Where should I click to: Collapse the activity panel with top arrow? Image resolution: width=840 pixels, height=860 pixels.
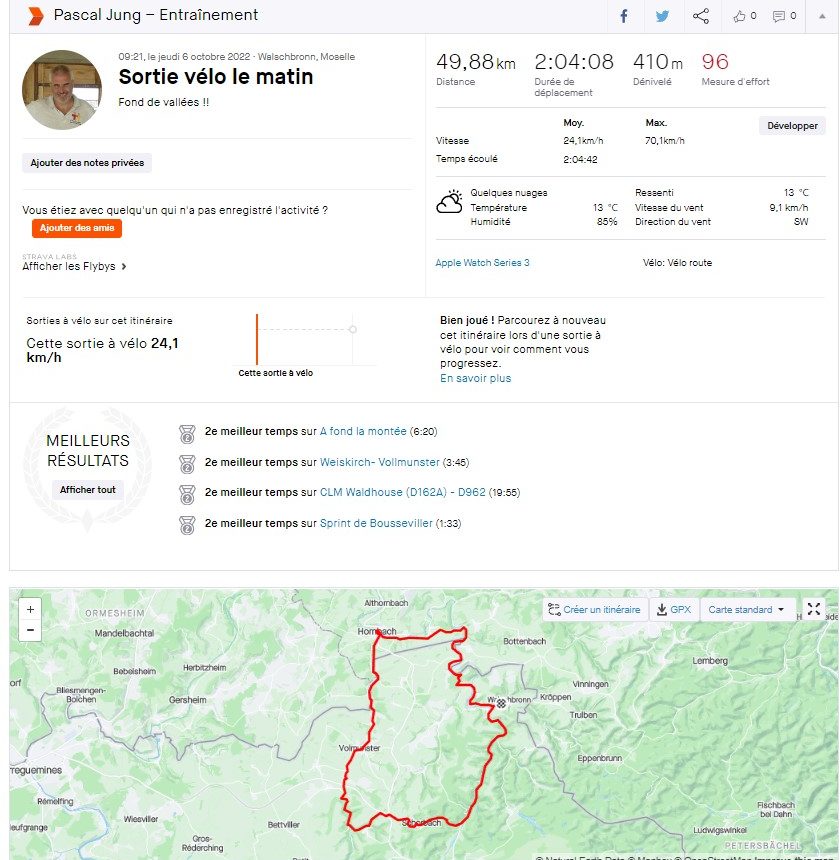tap(822, 16)
